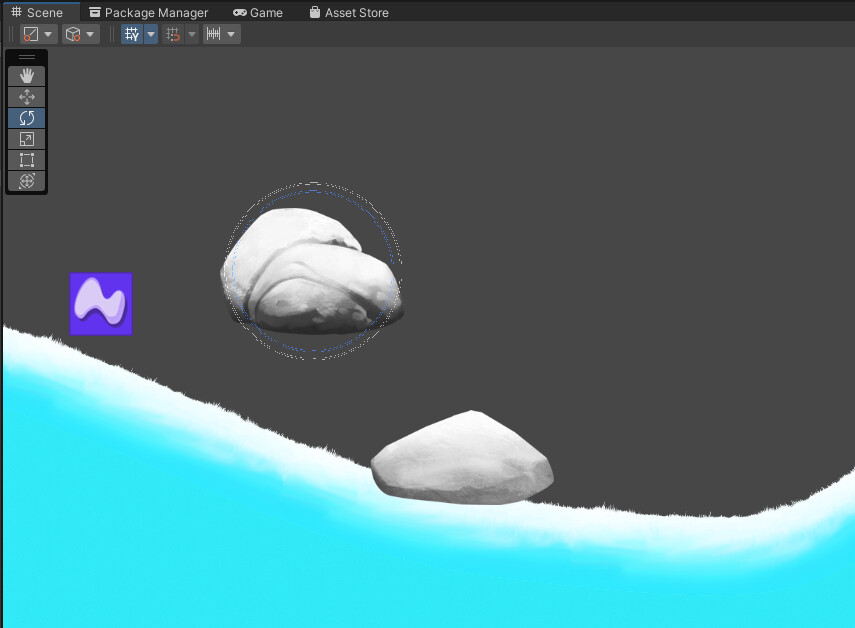Select the Scale tool
Screen dimensions: 855x628
pos(26,138)
